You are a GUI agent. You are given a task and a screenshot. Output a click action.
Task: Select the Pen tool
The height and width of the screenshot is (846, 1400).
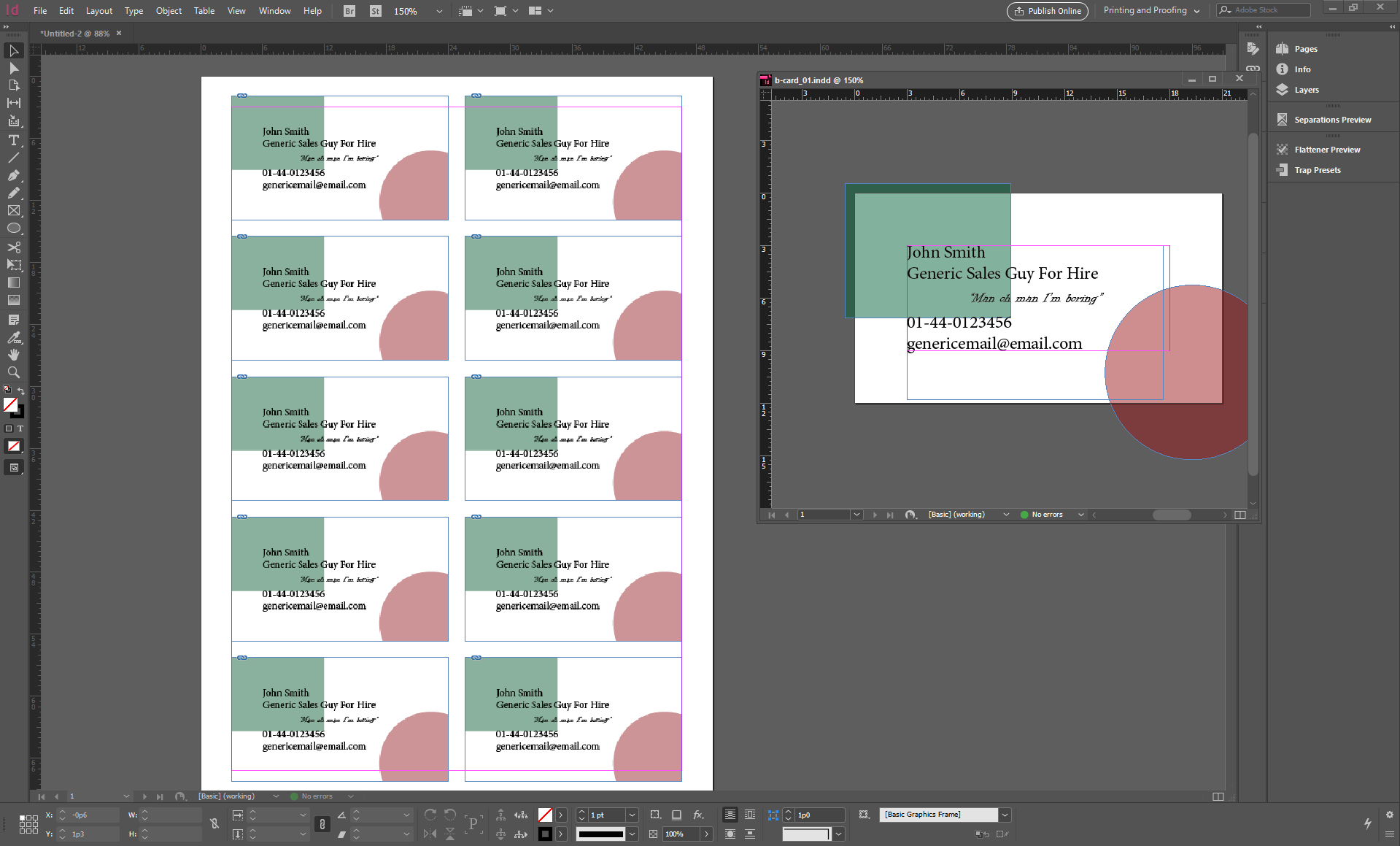click(x=13, y=176)
